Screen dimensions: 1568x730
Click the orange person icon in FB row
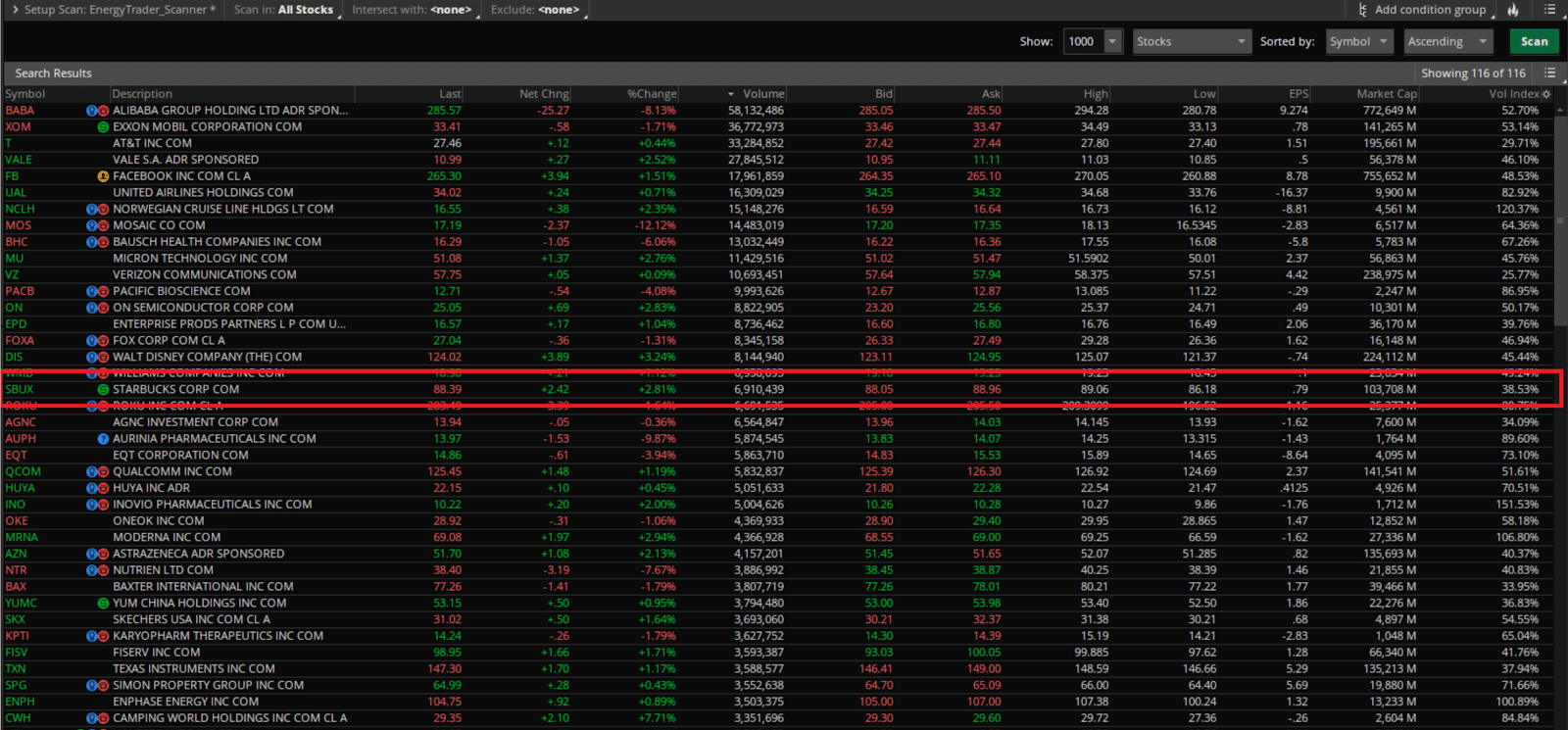tap(103, 176)
